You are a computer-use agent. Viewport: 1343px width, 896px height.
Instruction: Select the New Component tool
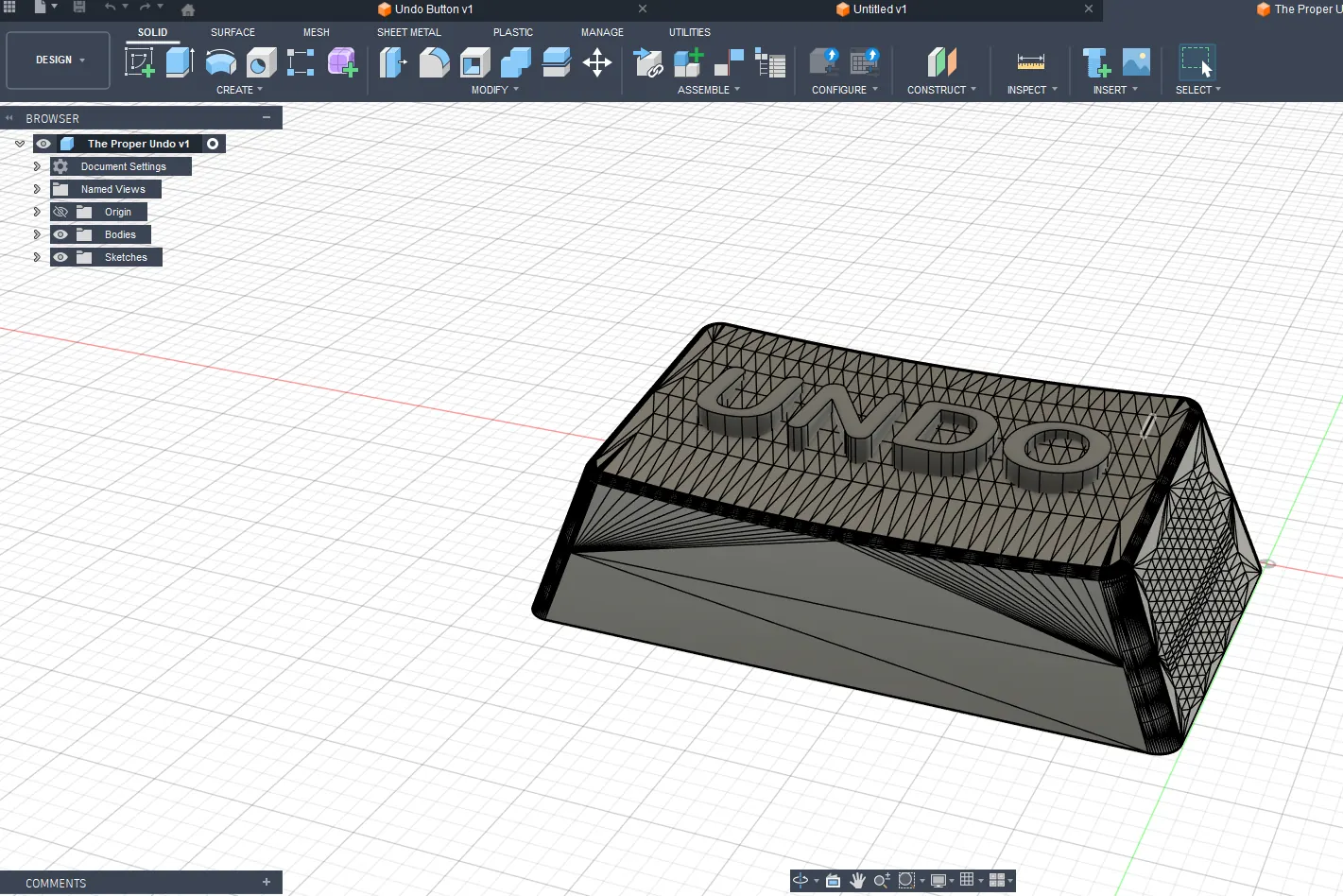[x=688, y=62]
